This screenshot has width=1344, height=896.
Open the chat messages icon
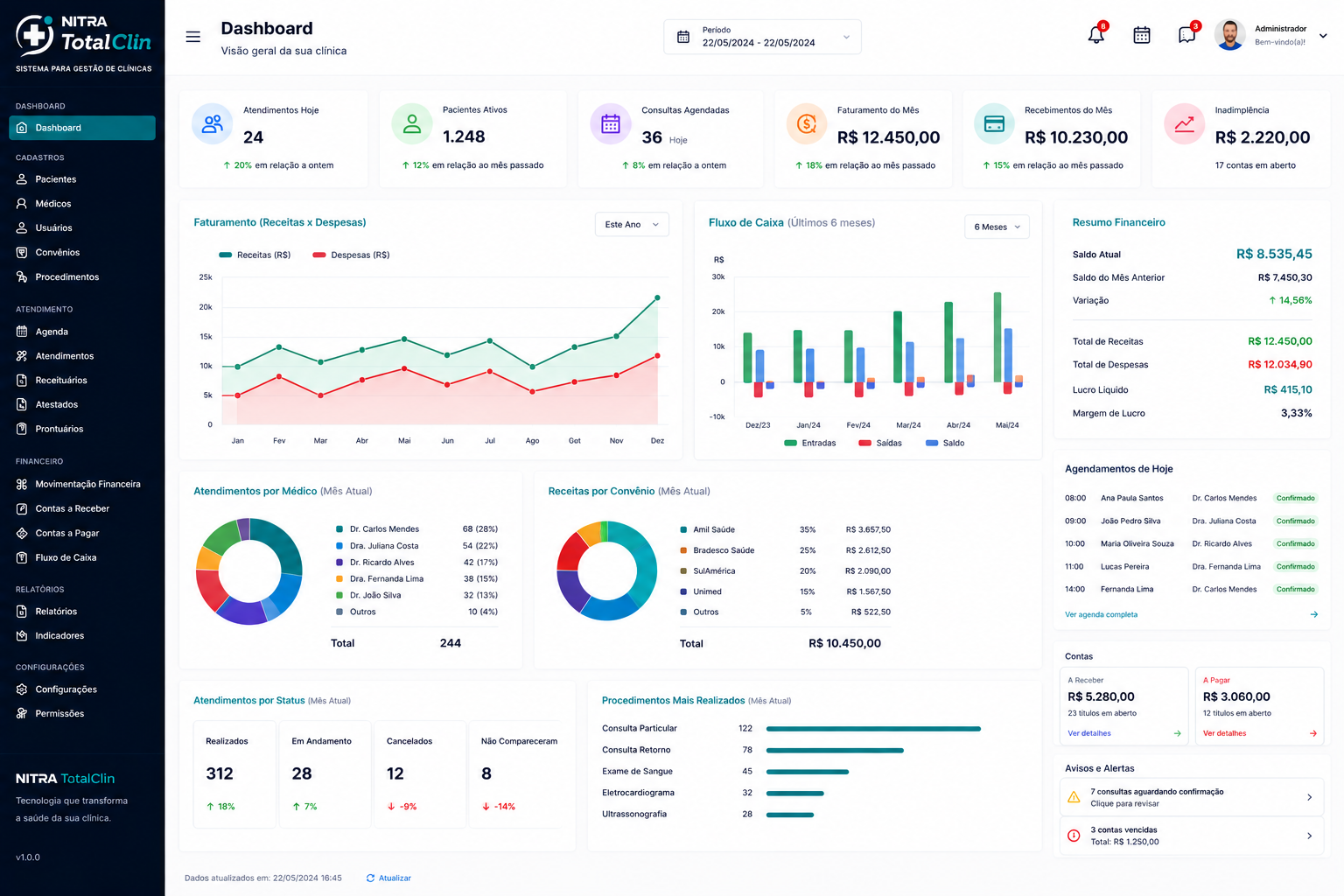point(1186,36)
